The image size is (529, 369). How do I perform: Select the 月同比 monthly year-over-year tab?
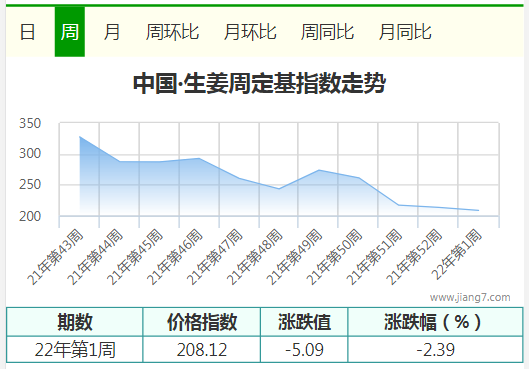tap(405, 32)
